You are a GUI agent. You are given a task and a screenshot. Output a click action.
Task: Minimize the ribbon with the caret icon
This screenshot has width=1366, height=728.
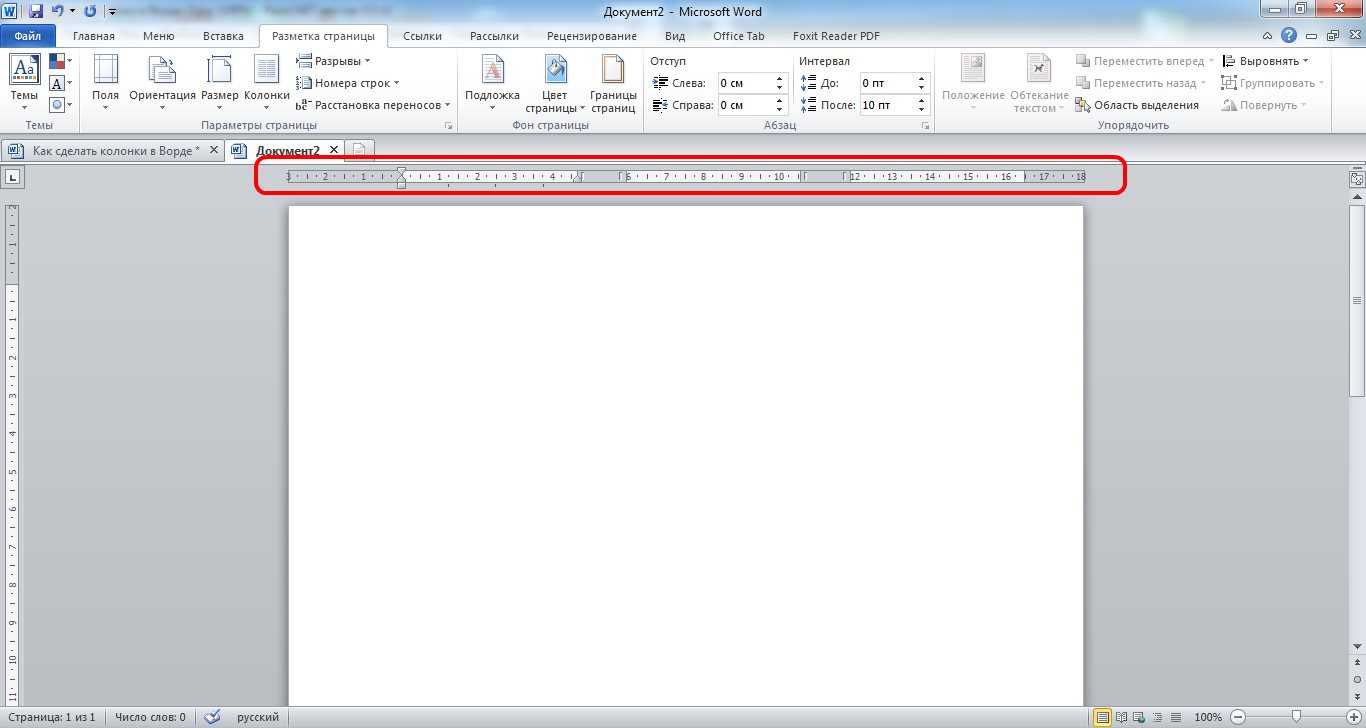coord(1268,35)
